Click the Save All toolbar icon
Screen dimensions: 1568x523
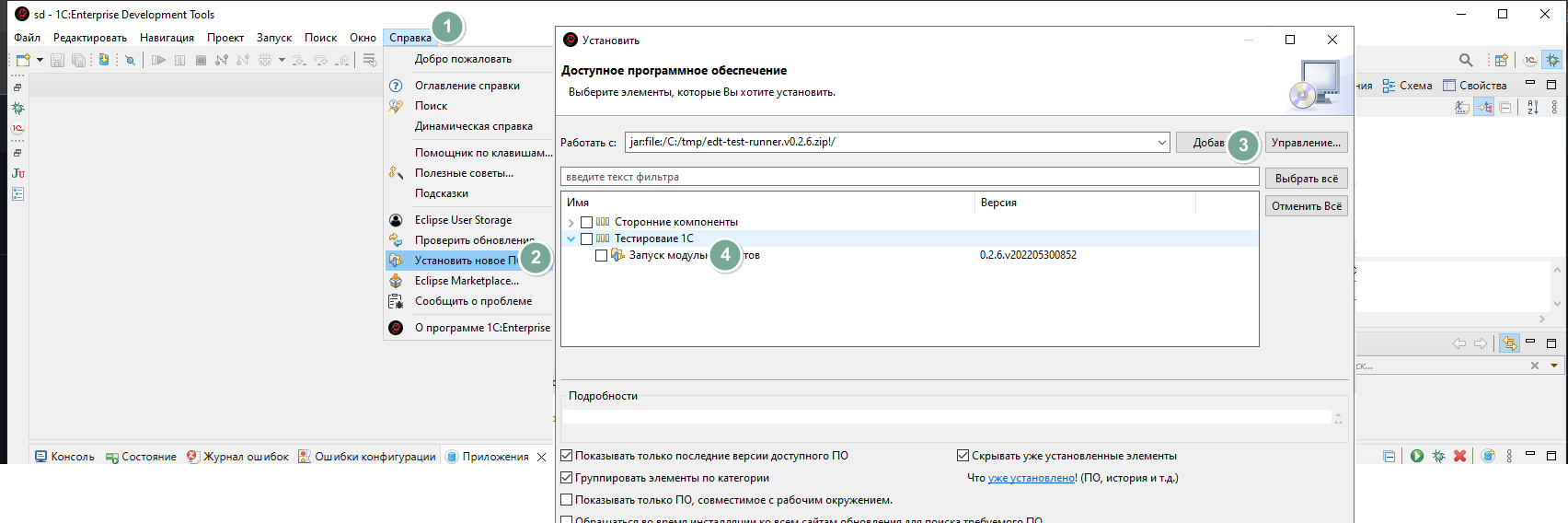[x=78, y=60]
